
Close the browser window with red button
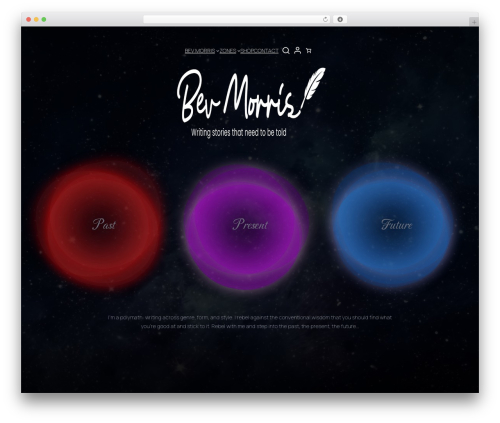(29, 19)
